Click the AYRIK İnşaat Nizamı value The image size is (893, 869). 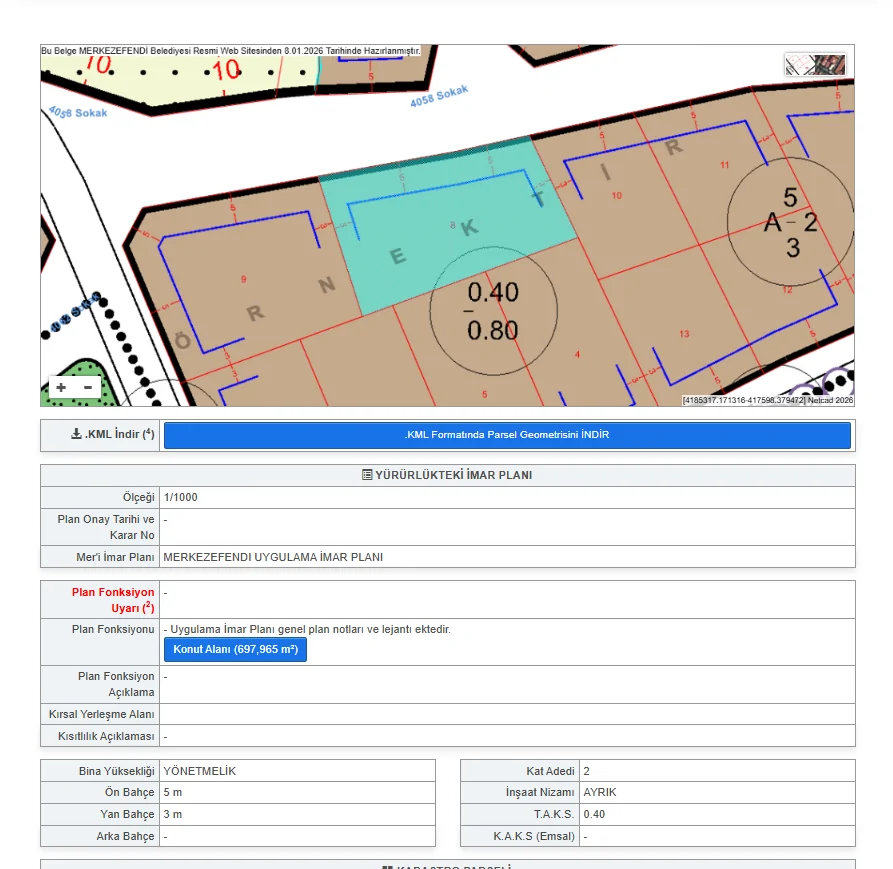pos(601,792)
